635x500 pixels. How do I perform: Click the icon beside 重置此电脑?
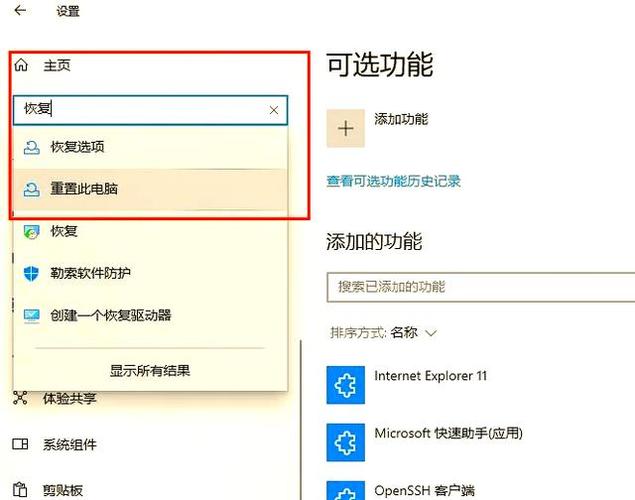click(32, 189)
